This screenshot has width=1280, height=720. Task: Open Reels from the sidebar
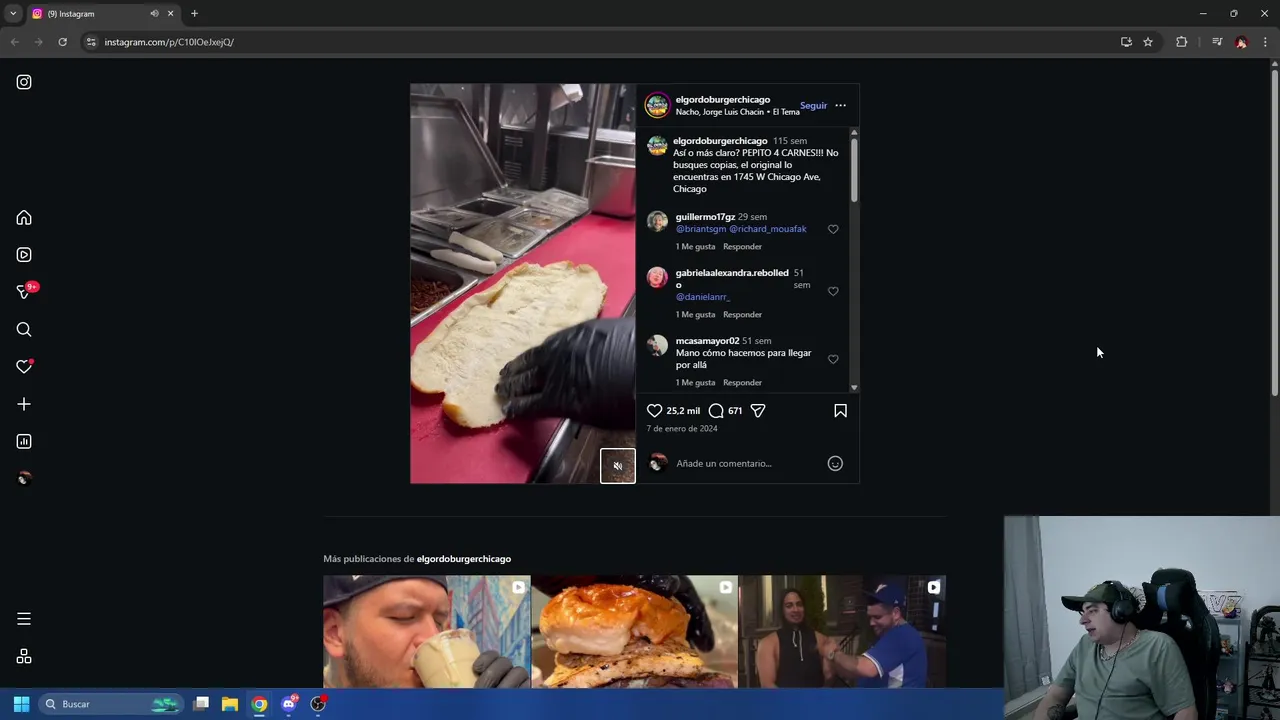click(x=24, y=255)
